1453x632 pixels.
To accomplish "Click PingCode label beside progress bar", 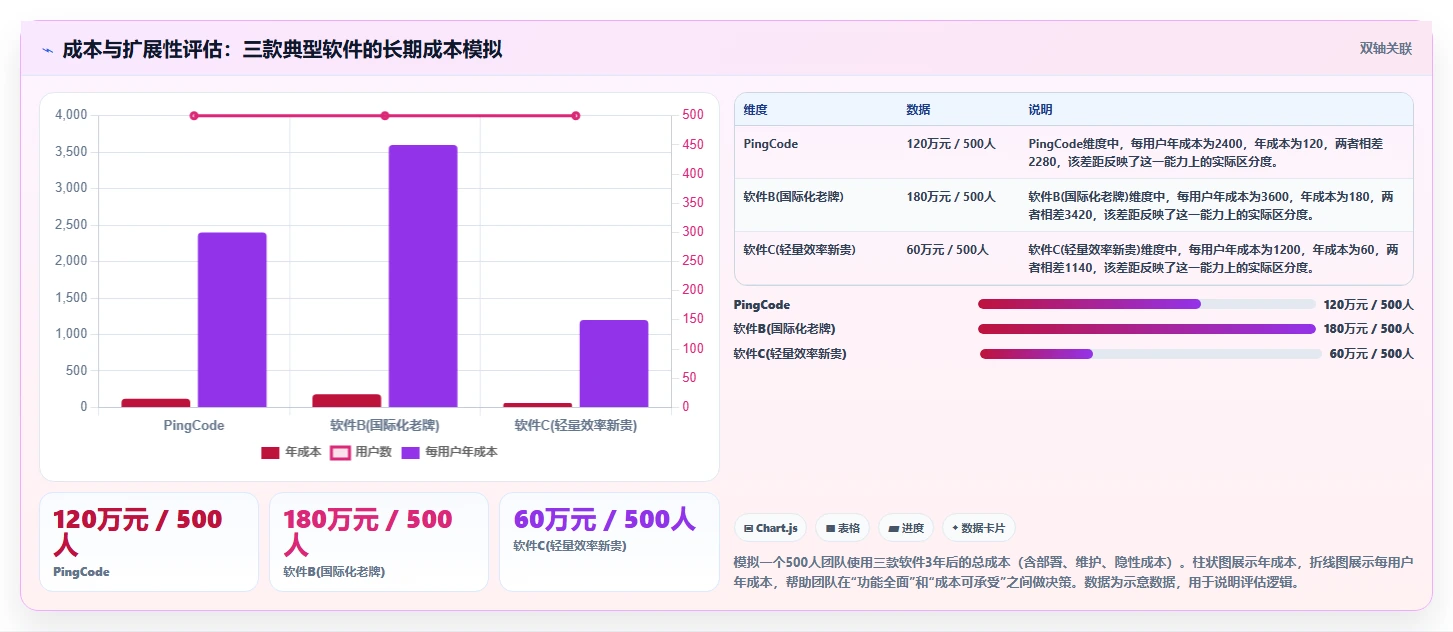I will coord(762,305).
